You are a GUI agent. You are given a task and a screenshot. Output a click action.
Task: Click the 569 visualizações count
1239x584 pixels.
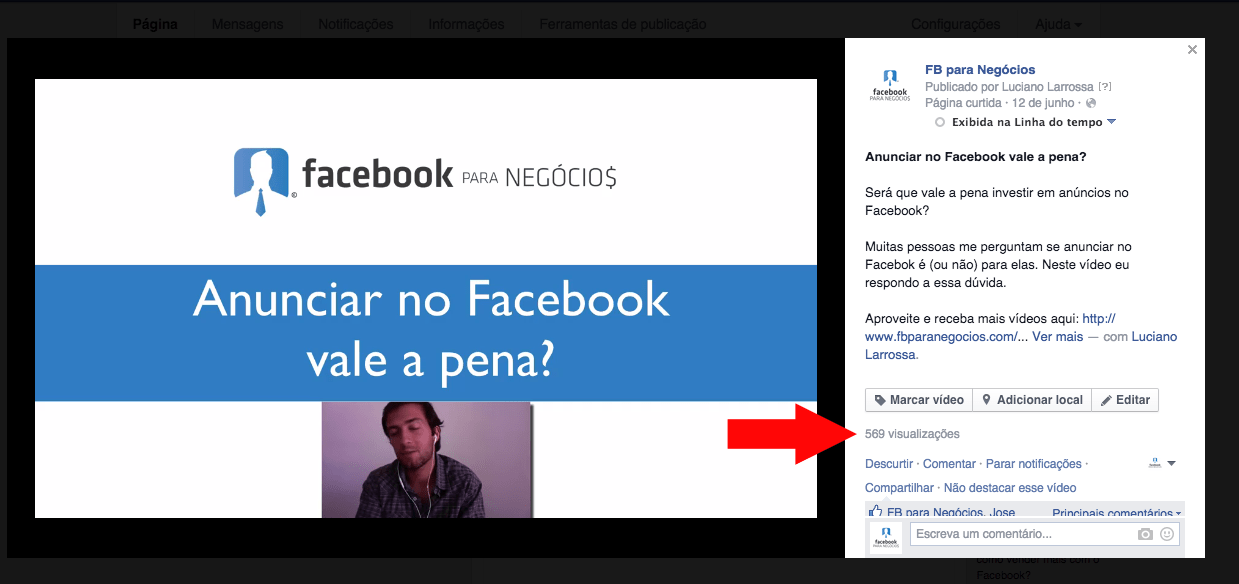[x=912, y=434]
